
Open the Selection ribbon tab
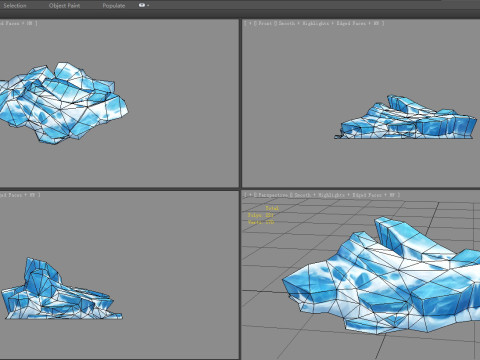click(15, 5)
